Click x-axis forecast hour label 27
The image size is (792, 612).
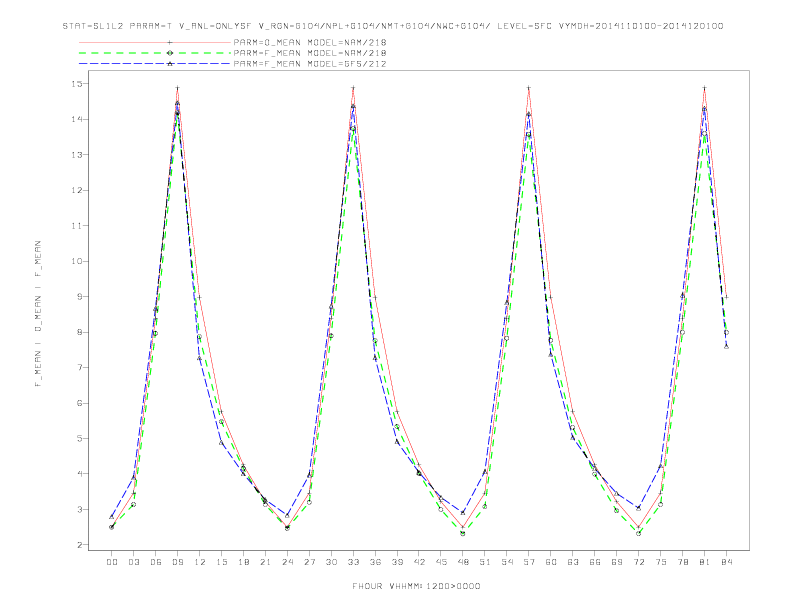[x=310, y=562]
